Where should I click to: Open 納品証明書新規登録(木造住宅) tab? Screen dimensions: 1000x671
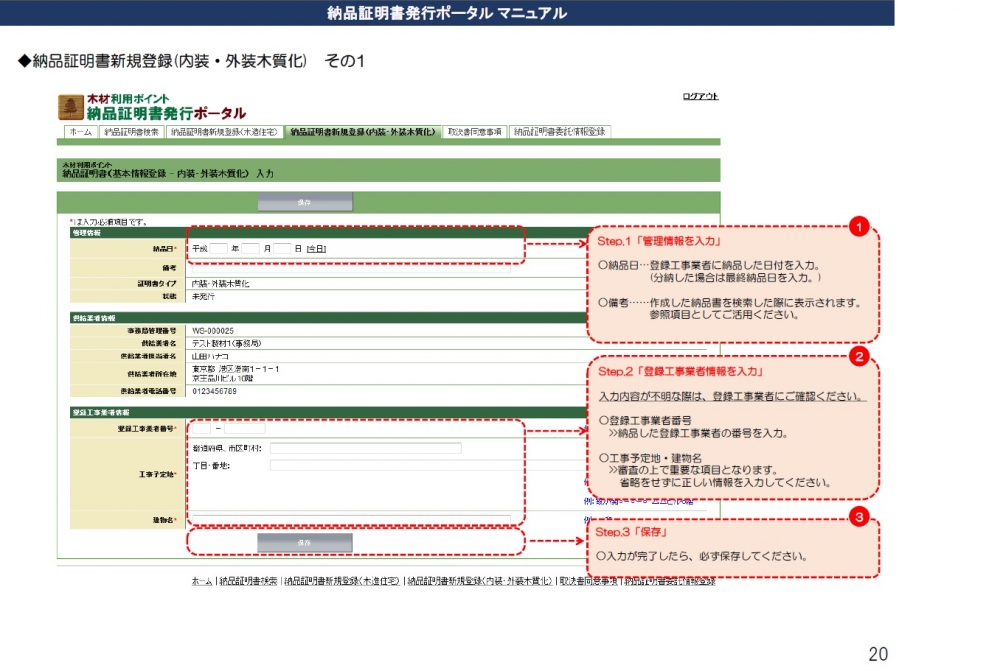click(x=224, y=132)
